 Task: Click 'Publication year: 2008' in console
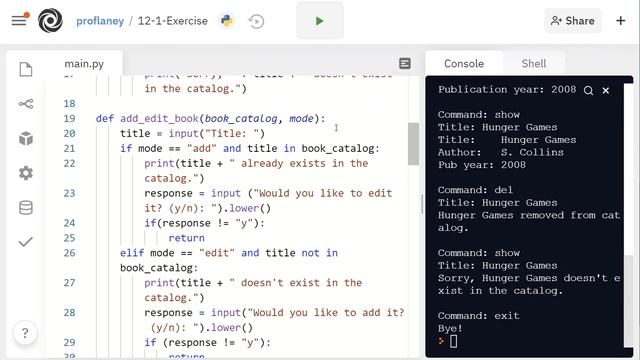pos(507,90)
